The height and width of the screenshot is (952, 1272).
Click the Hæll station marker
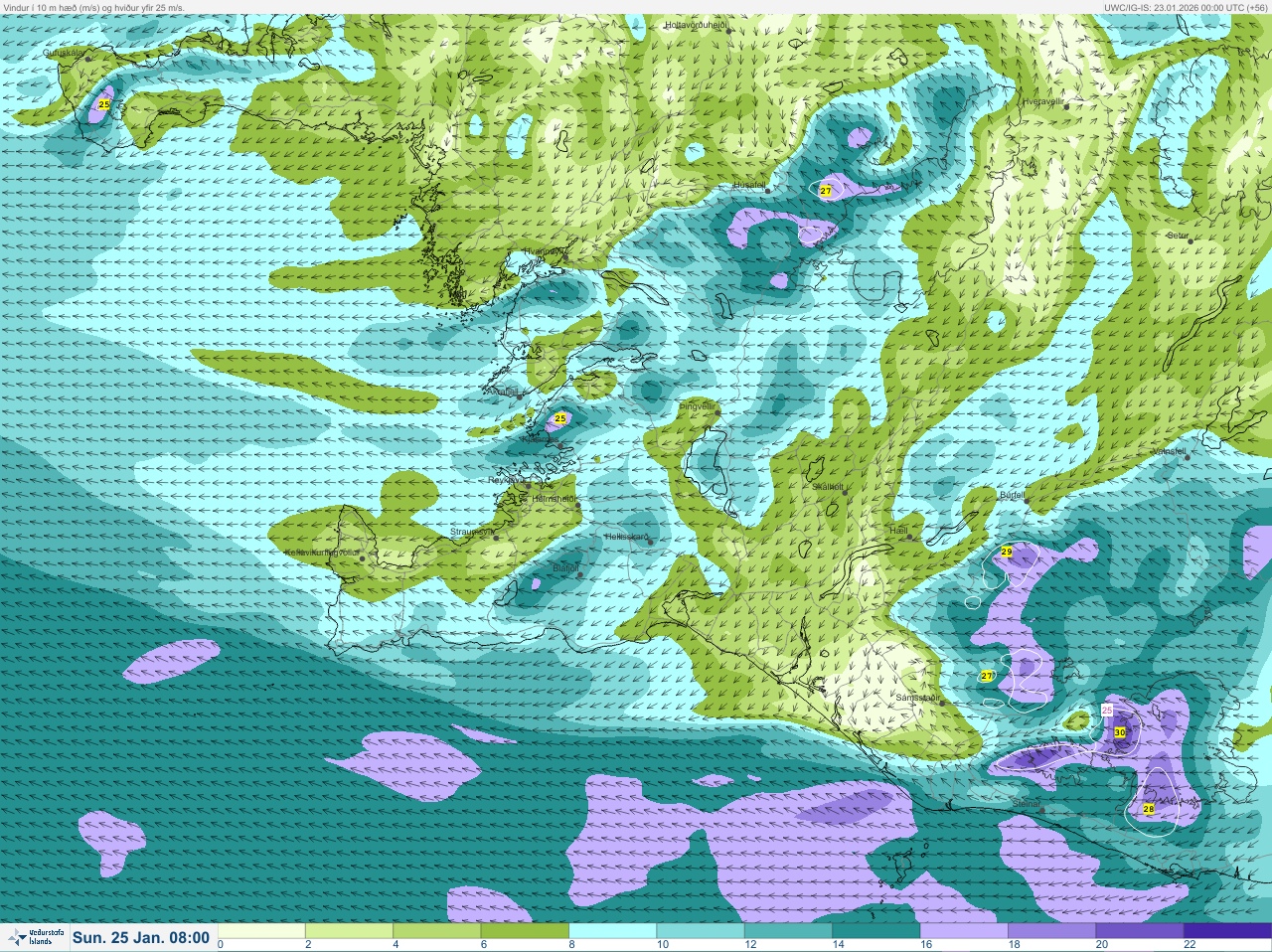point(909,538)
